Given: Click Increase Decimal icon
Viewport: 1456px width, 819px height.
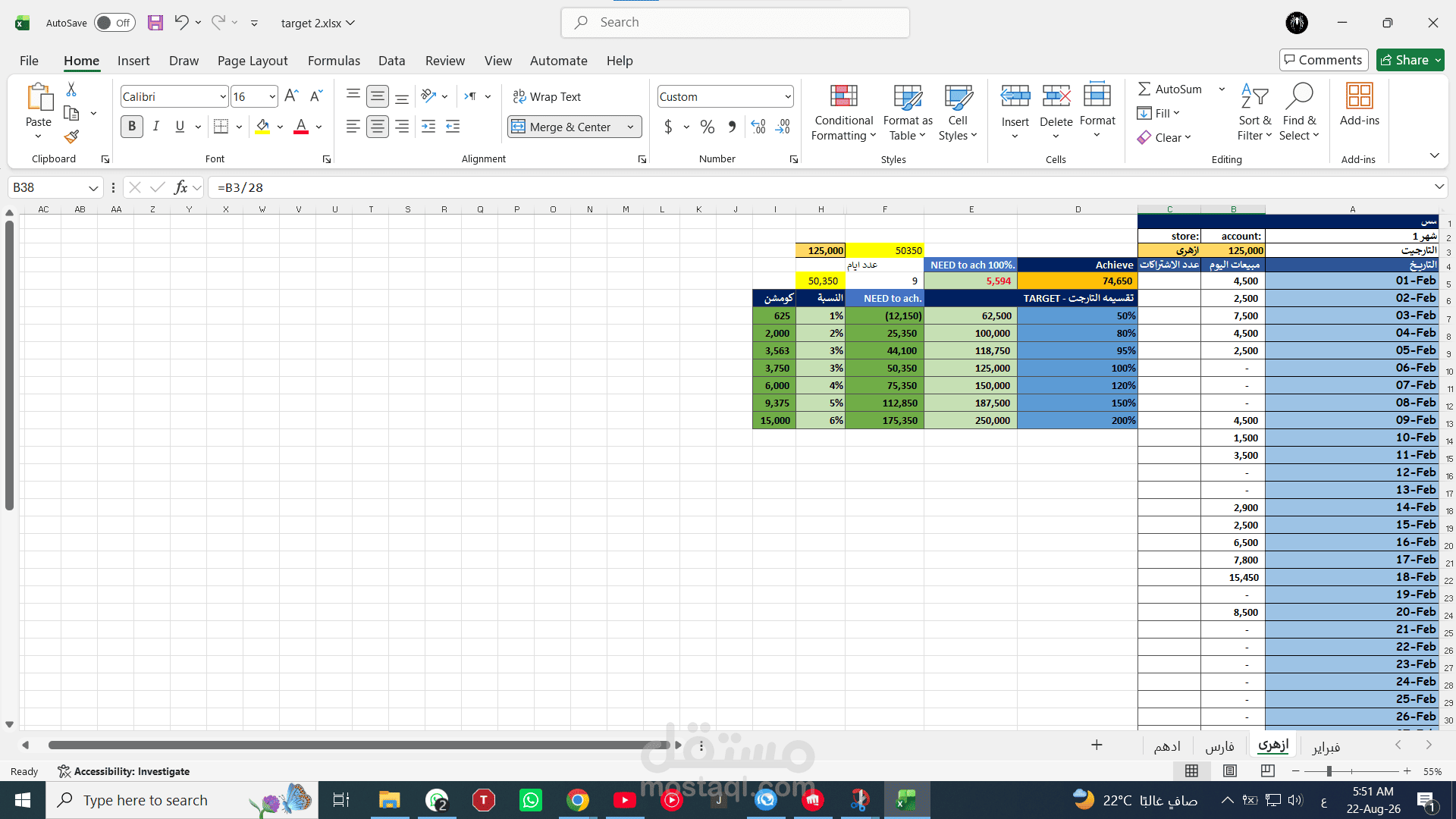Looking at the screenshot, I should 758,127.
